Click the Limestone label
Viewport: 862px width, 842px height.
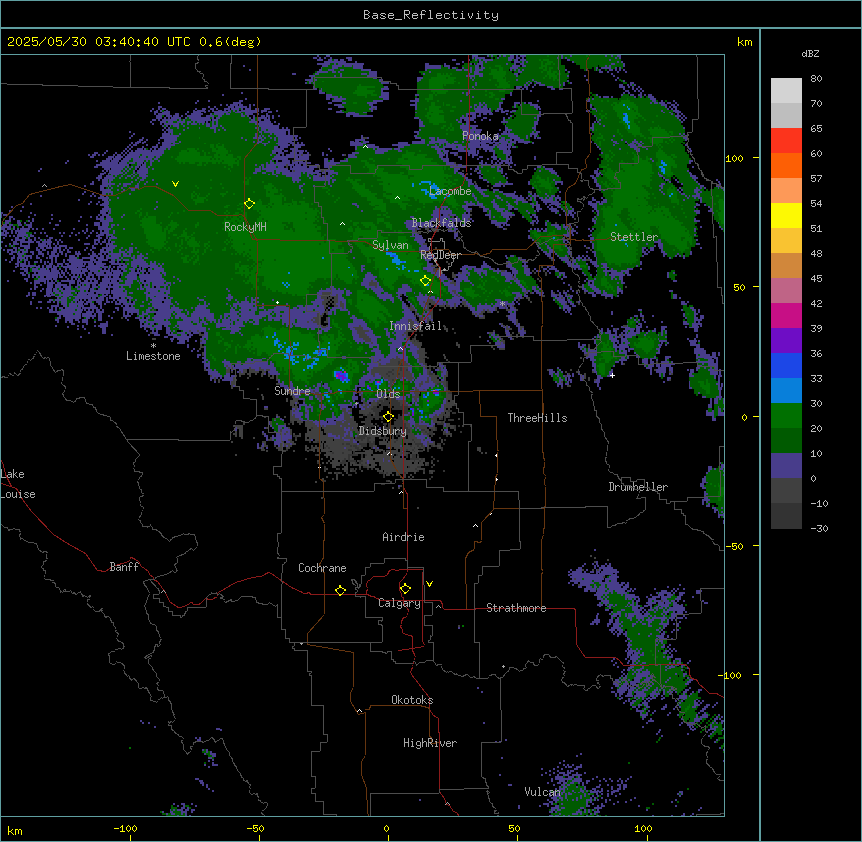click(153, 356)
